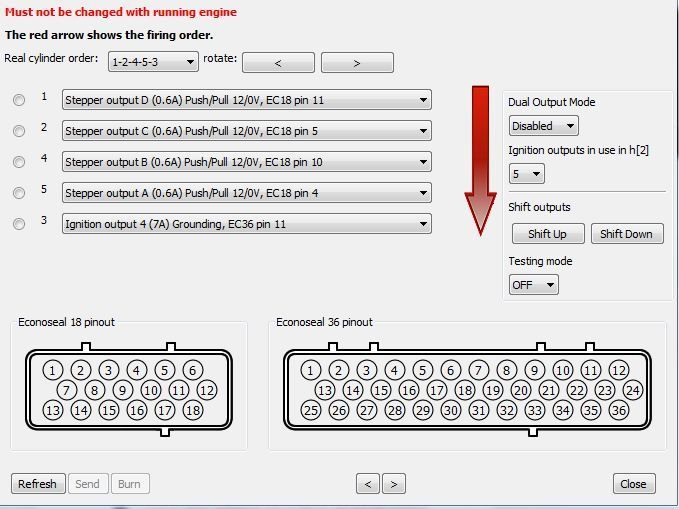Click pin 18 in Econoseal 18 pinout
The height and width of the screenshot is (509, 679).
click(x=193, y=410)
